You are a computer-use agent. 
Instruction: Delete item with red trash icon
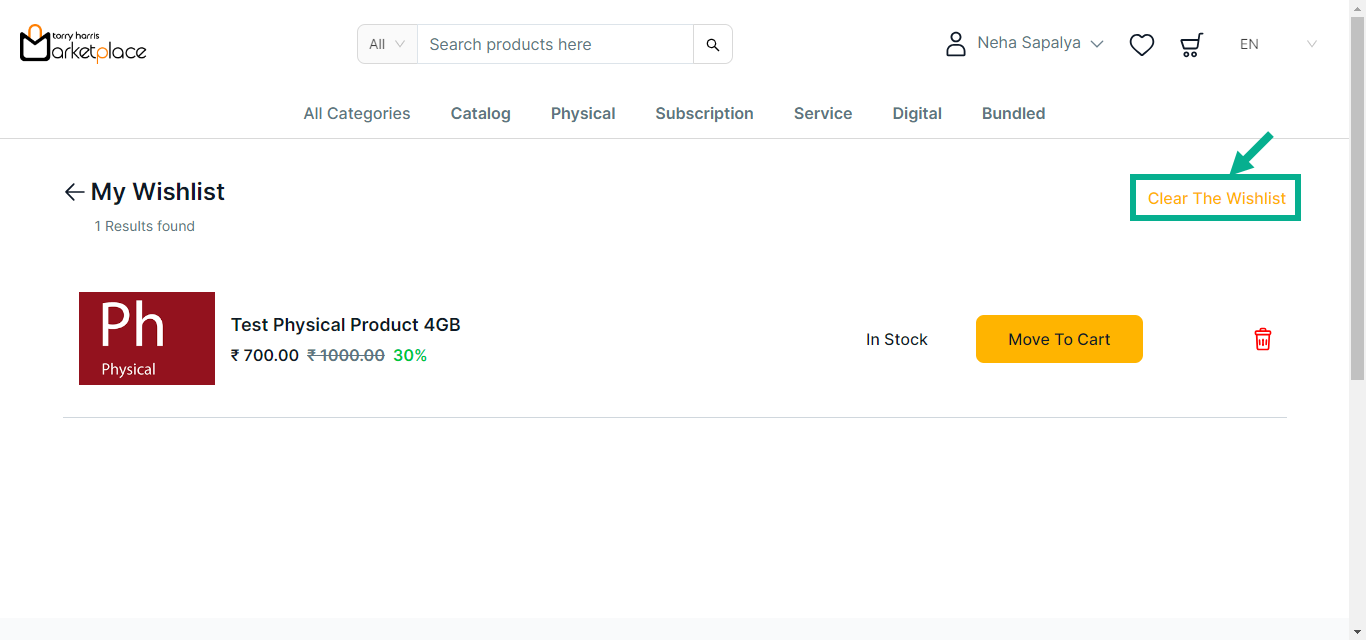click(x=1263, y=339)
